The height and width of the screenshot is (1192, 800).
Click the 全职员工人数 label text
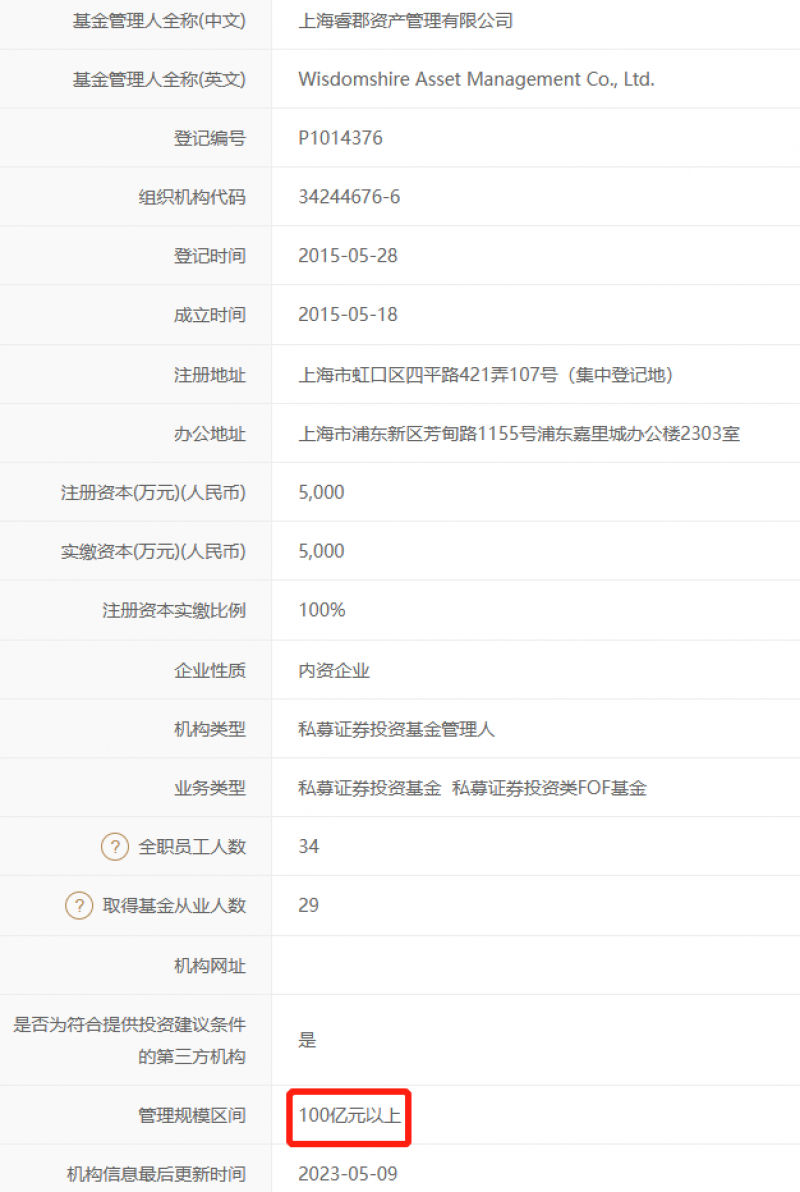click(x=192, y=847)
